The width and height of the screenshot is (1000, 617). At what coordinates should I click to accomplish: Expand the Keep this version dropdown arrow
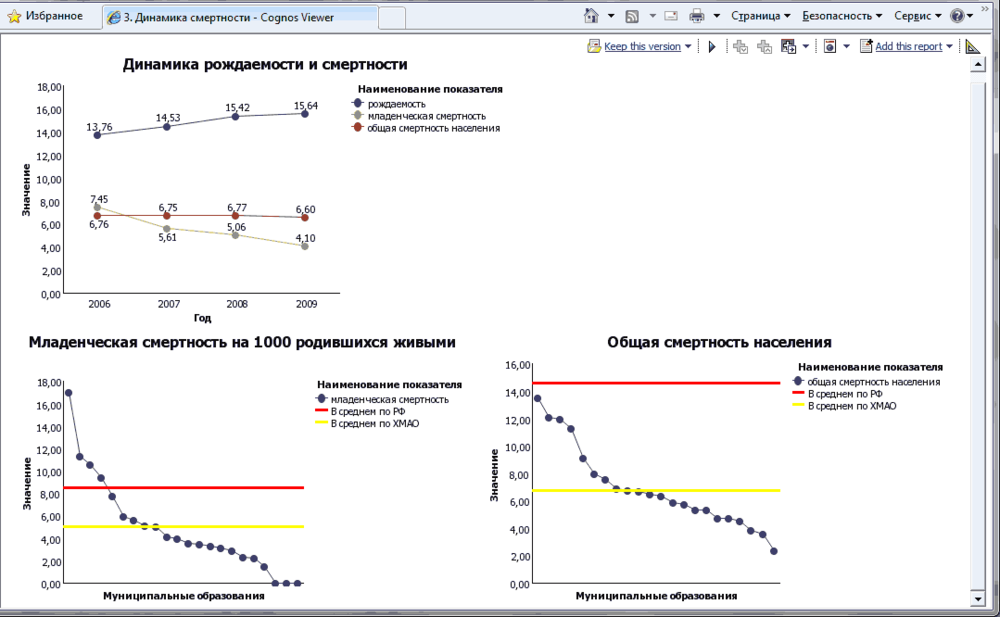(x=688, y=47)
